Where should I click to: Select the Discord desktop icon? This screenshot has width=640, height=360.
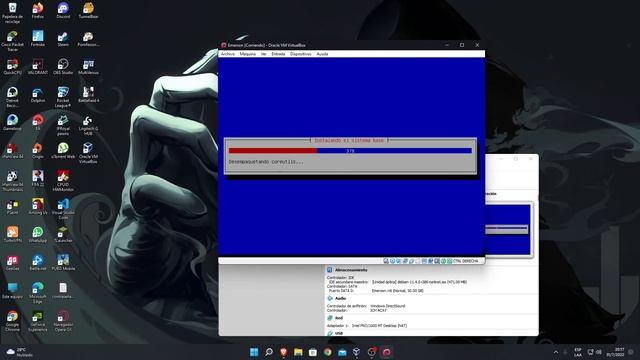tap(63, 11)
